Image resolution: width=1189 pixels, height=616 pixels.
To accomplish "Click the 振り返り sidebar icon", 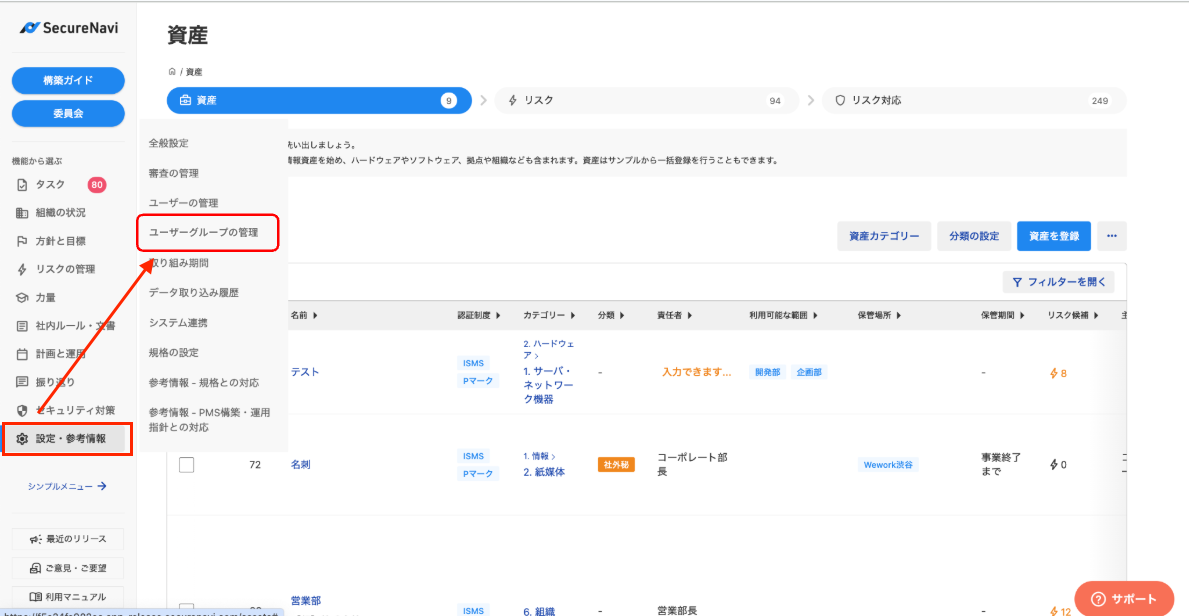I will tap(22, 382).
